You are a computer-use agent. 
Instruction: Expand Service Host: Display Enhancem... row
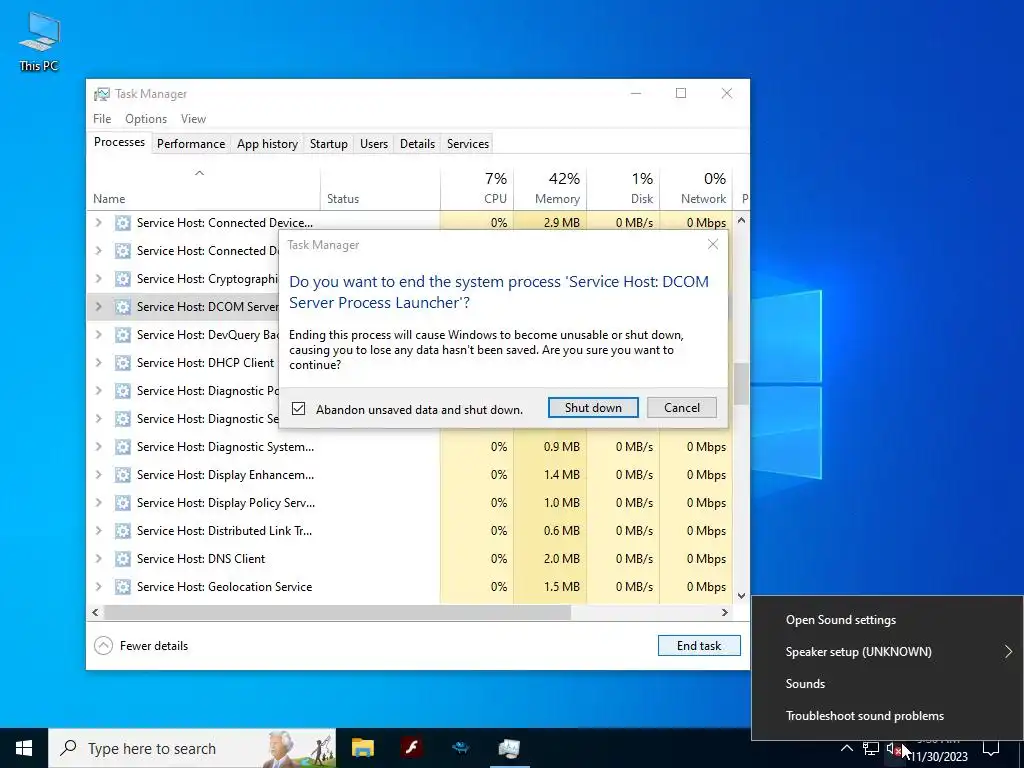coord(99,474)
